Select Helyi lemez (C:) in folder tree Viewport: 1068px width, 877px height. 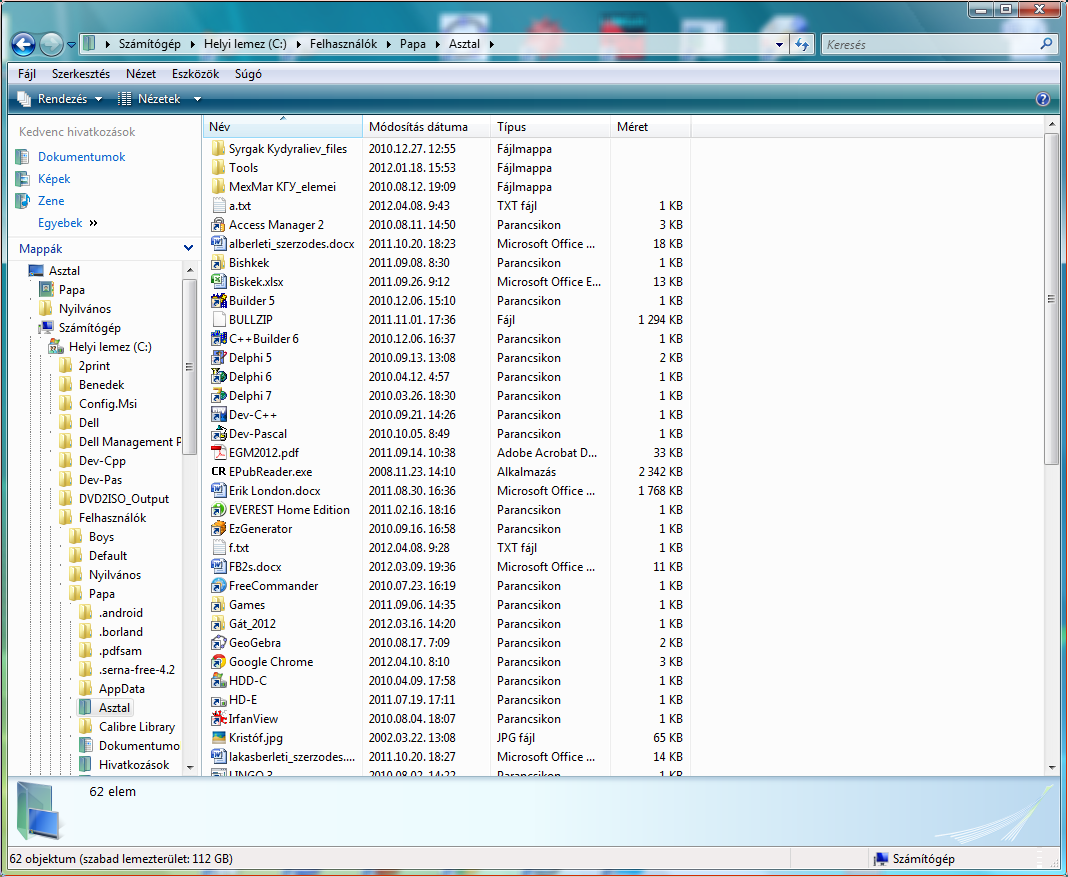tap(110, 347)
